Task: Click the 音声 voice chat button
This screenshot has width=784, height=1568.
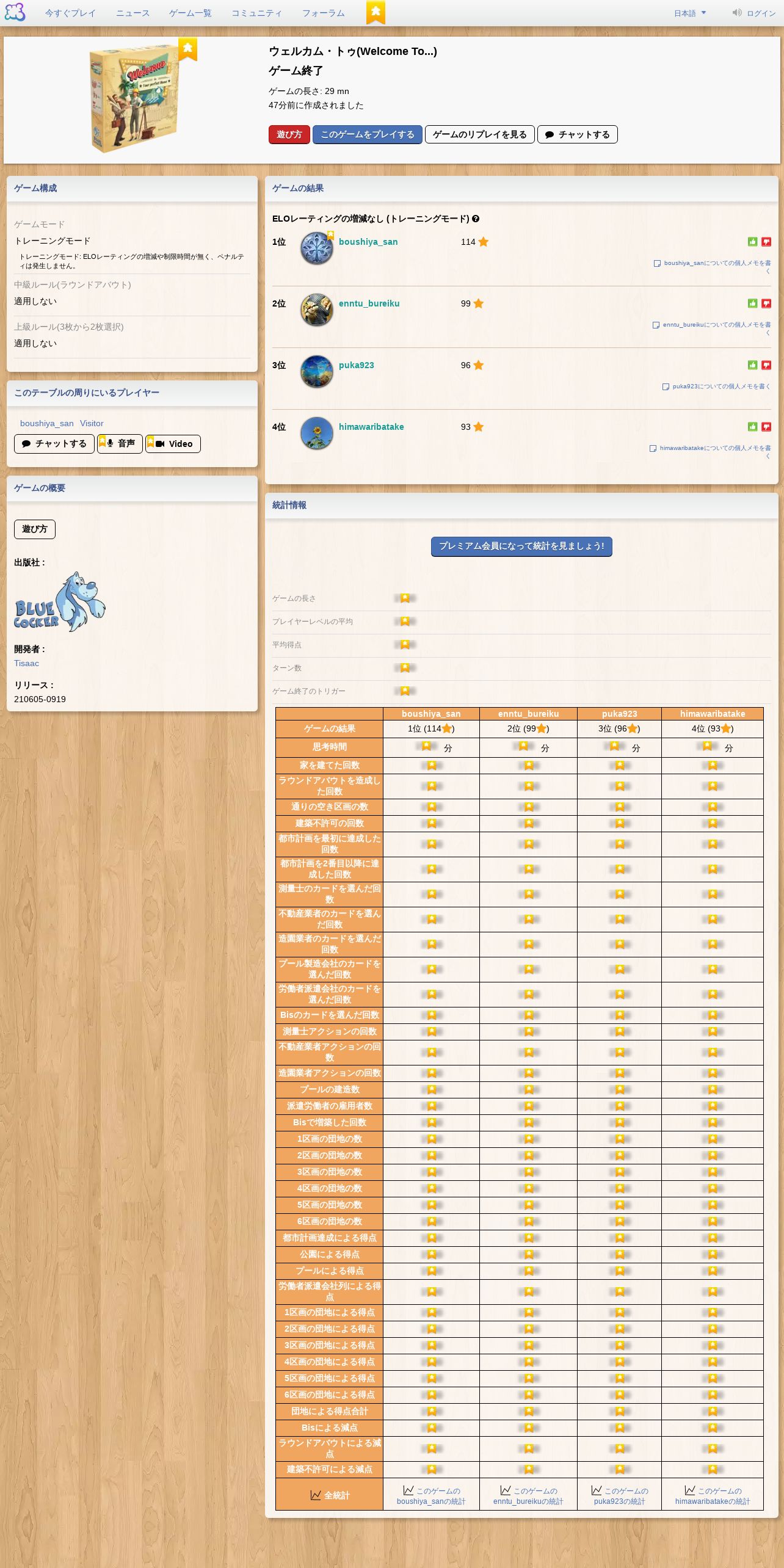Action: 120,444
